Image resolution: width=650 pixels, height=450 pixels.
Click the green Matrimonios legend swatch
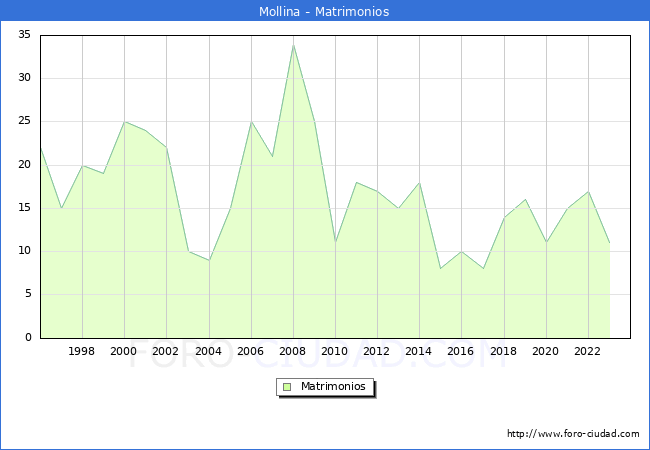[287, 387]
